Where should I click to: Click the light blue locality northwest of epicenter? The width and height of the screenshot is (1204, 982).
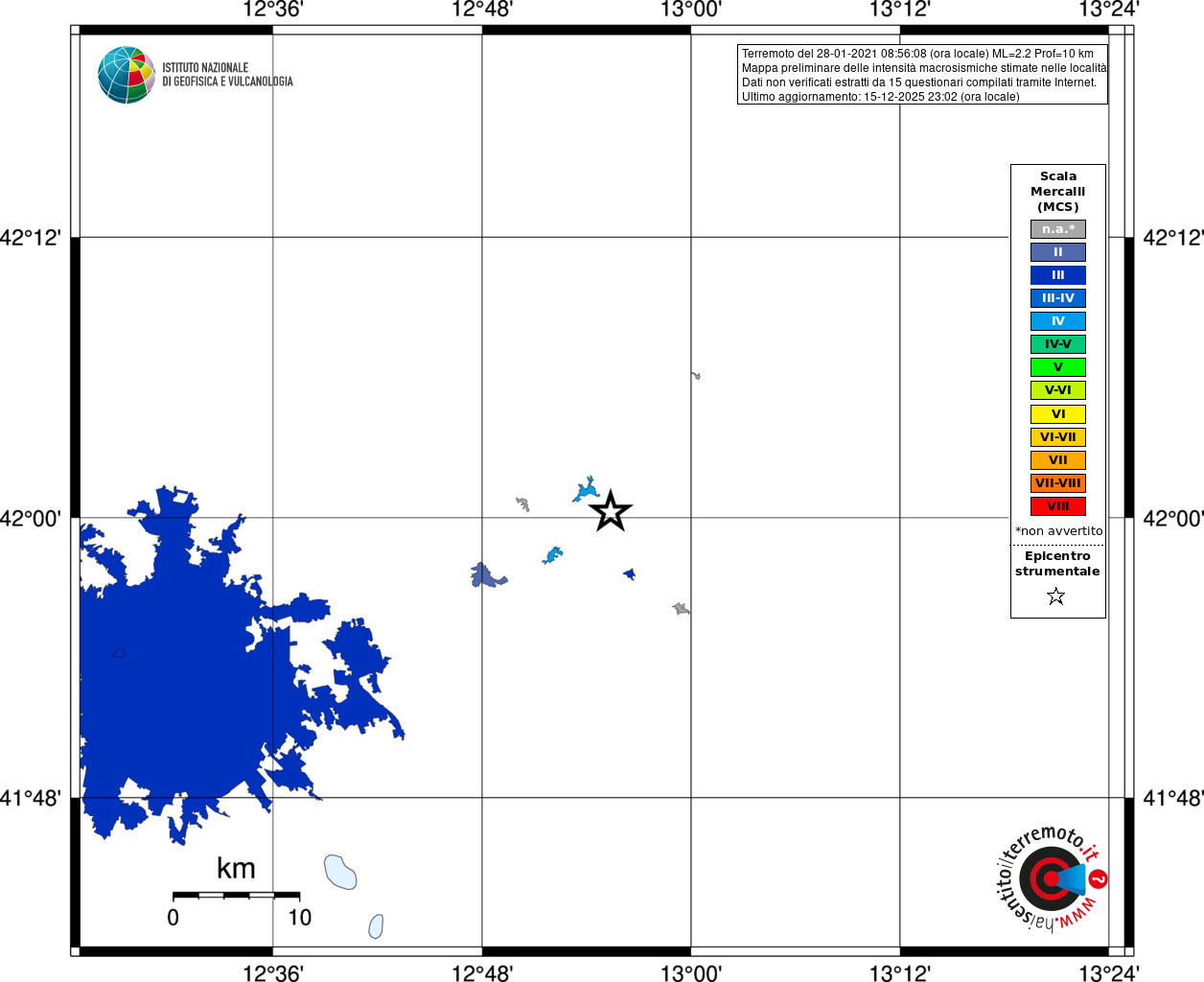pyautogui.click(x=585, y=490)
